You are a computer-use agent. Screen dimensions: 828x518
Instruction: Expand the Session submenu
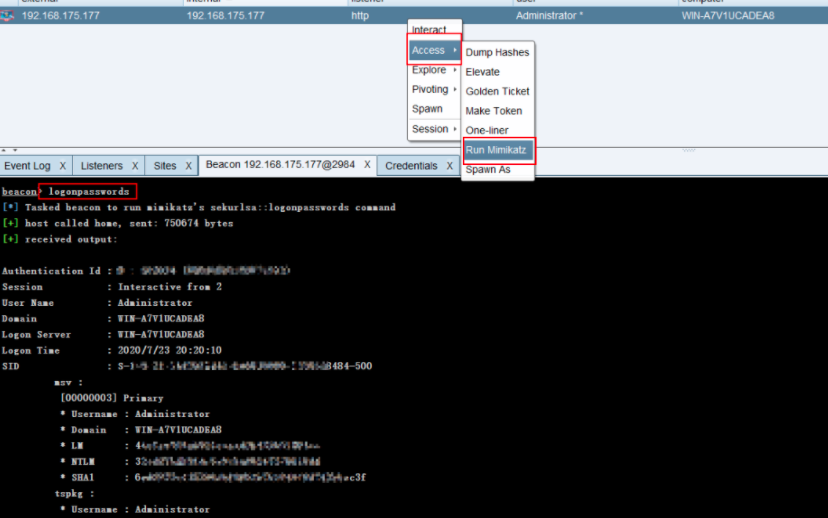click(x=434, y=129)
